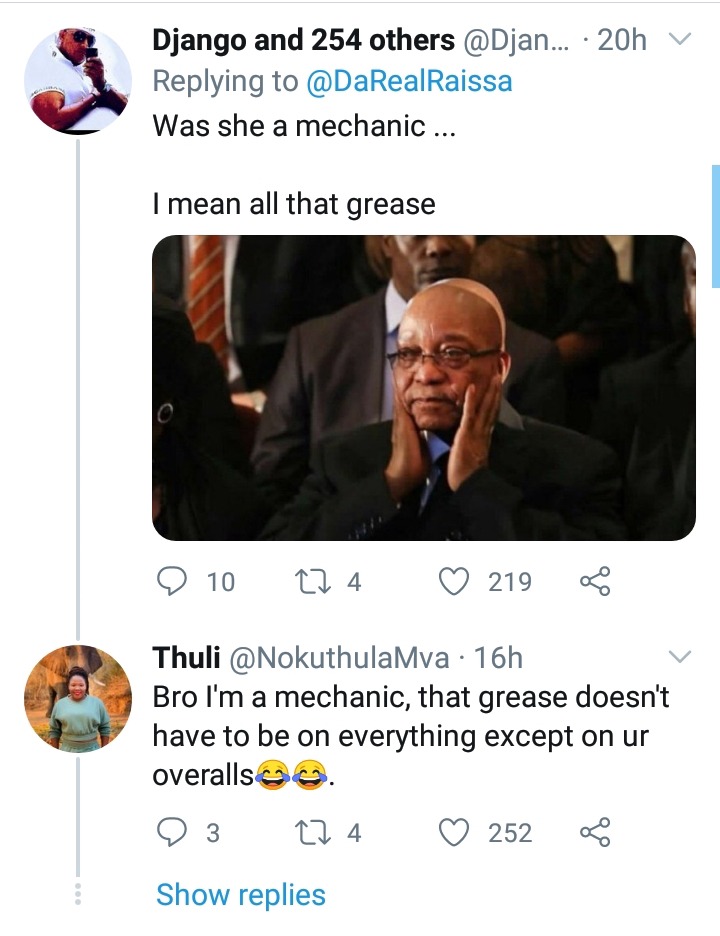This screenshot has width=720, height=936.
Task: Retweet Thuli's mechanic reply
Action: (x=313, y=832)
